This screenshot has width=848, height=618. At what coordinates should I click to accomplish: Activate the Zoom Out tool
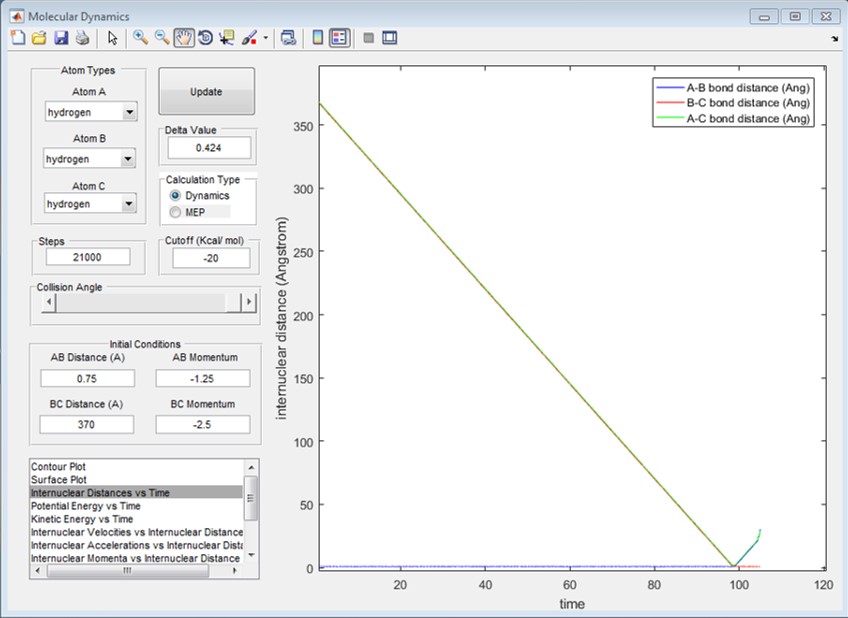162,37
